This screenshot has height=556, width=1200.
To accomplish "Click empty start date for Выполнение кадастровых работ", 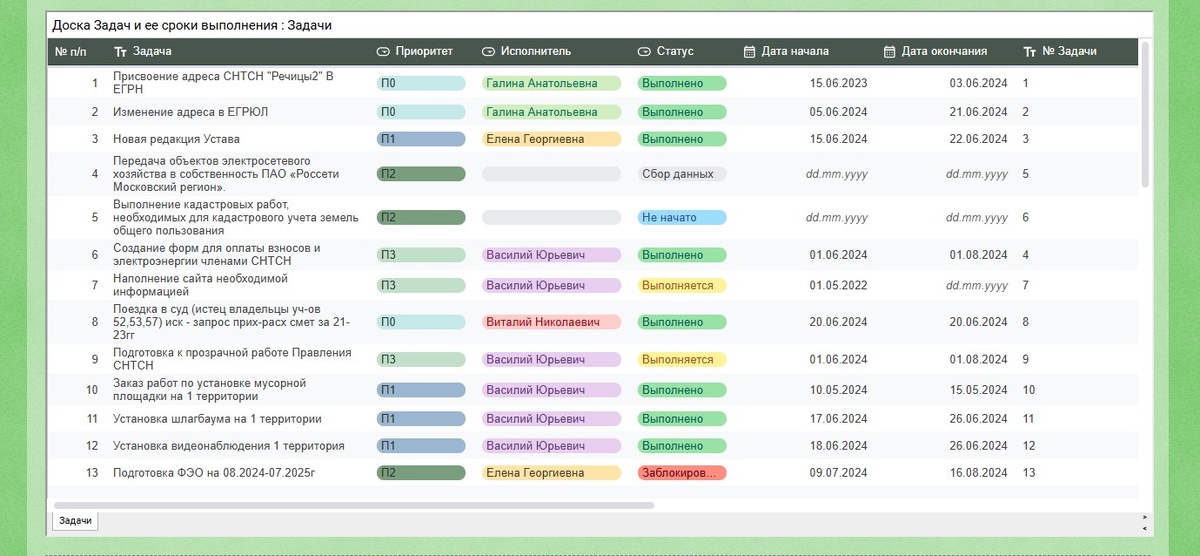I will (x=837, y=217).
